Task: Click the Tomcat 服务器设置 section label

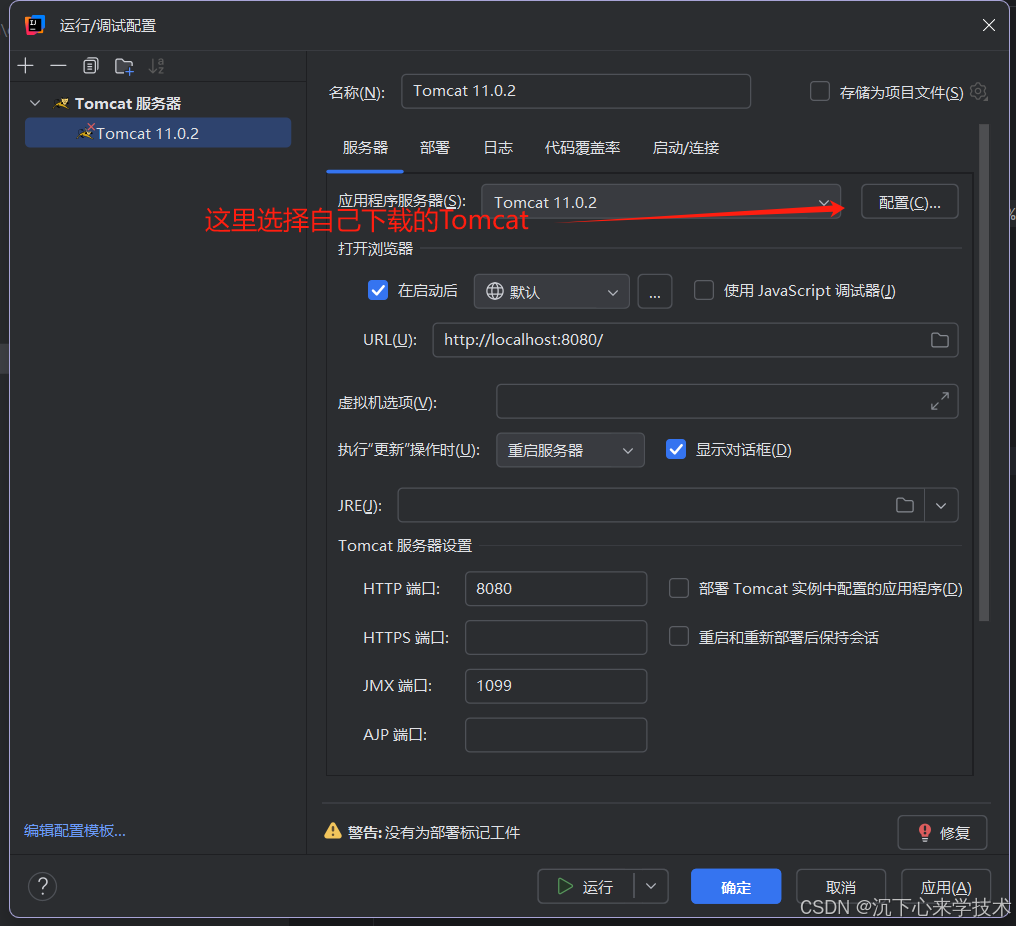Action: click(405, 546)
